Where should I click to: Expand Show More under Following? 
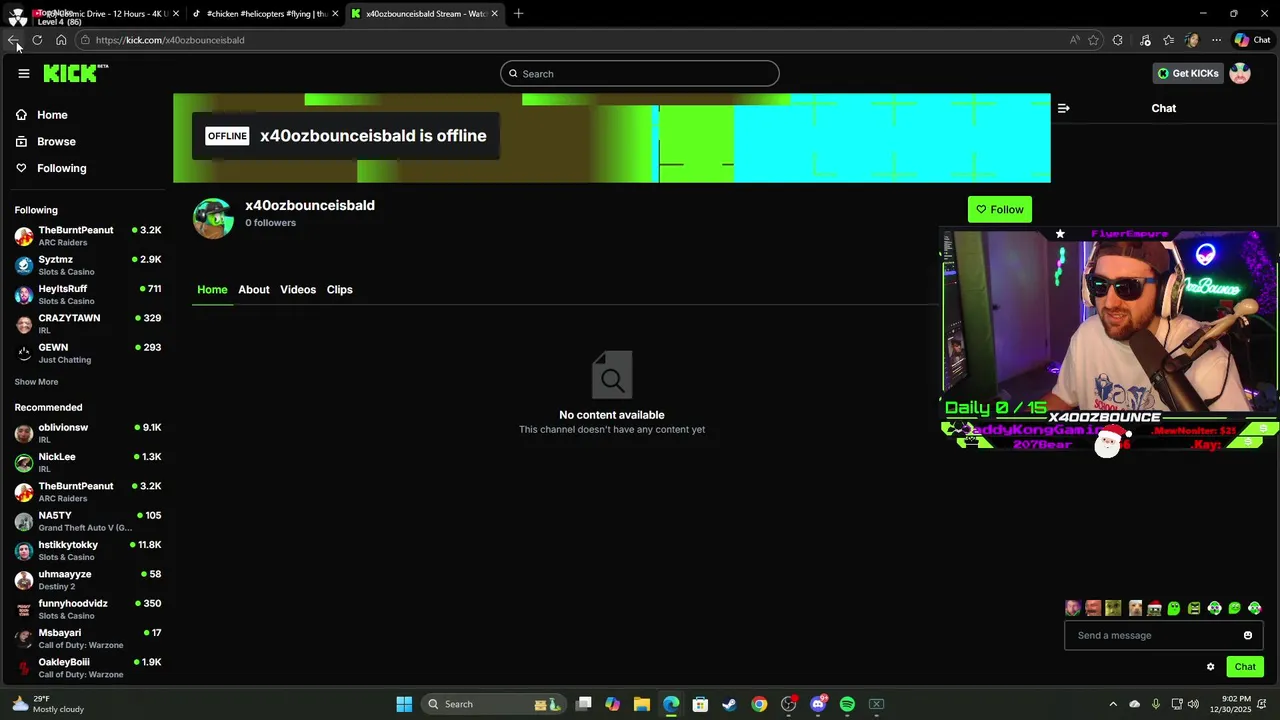click(36, 382)
